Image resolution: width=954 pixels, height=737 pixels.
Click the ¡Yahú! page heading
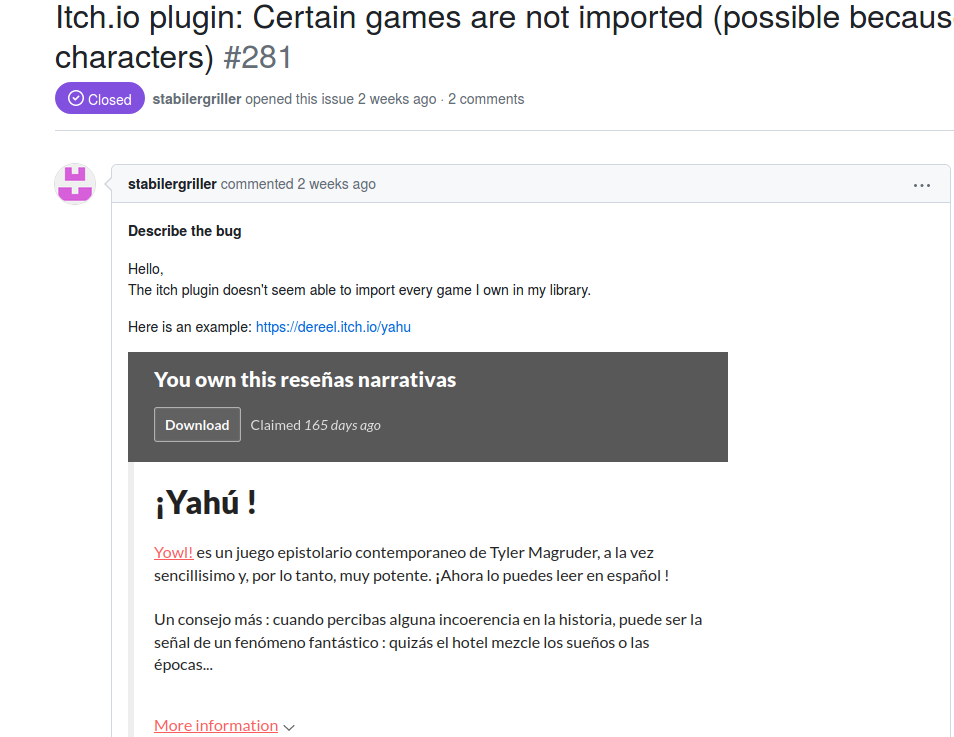tap(204, 502)
